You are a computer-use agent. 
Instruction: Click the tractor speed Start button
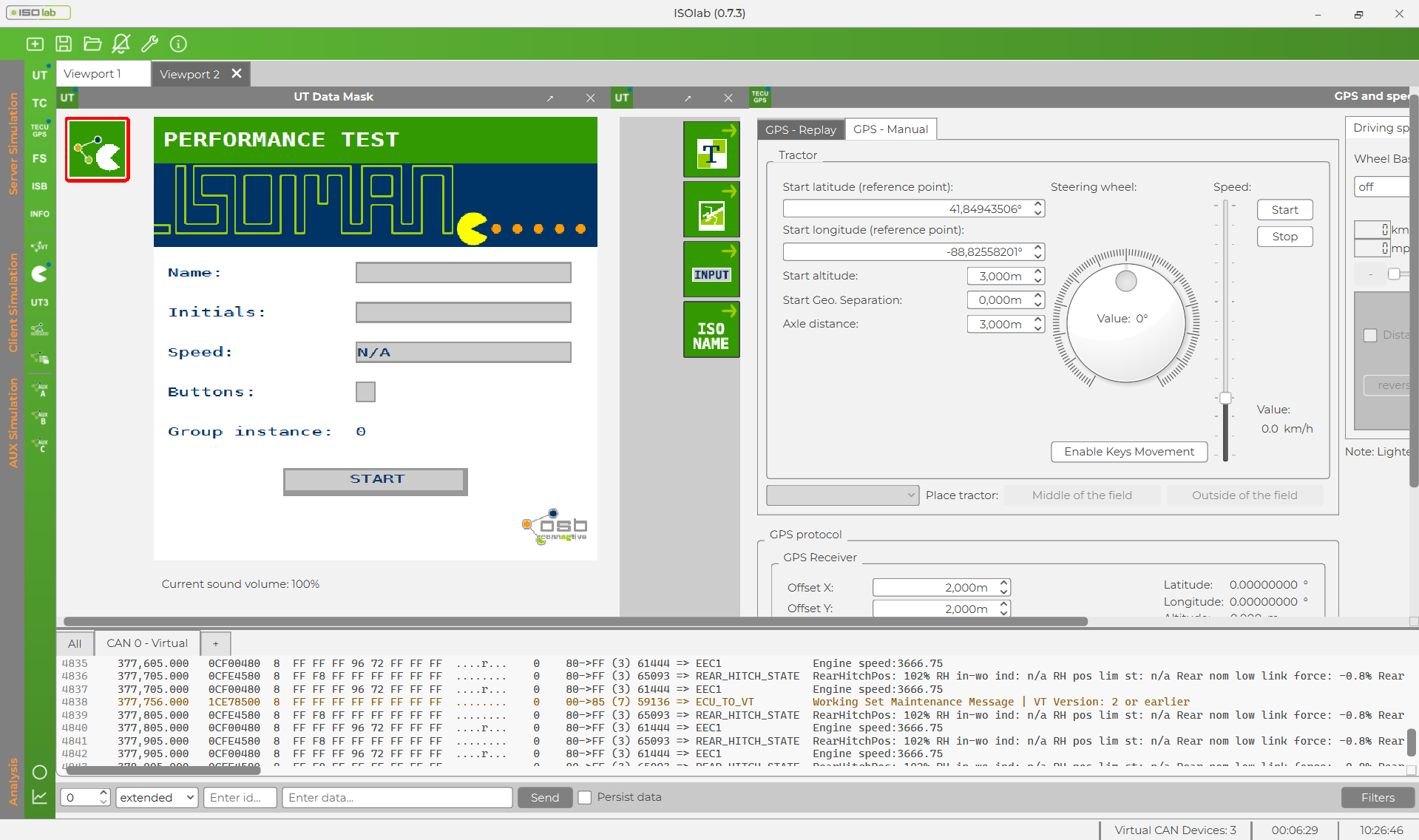tap(1284, 210)
